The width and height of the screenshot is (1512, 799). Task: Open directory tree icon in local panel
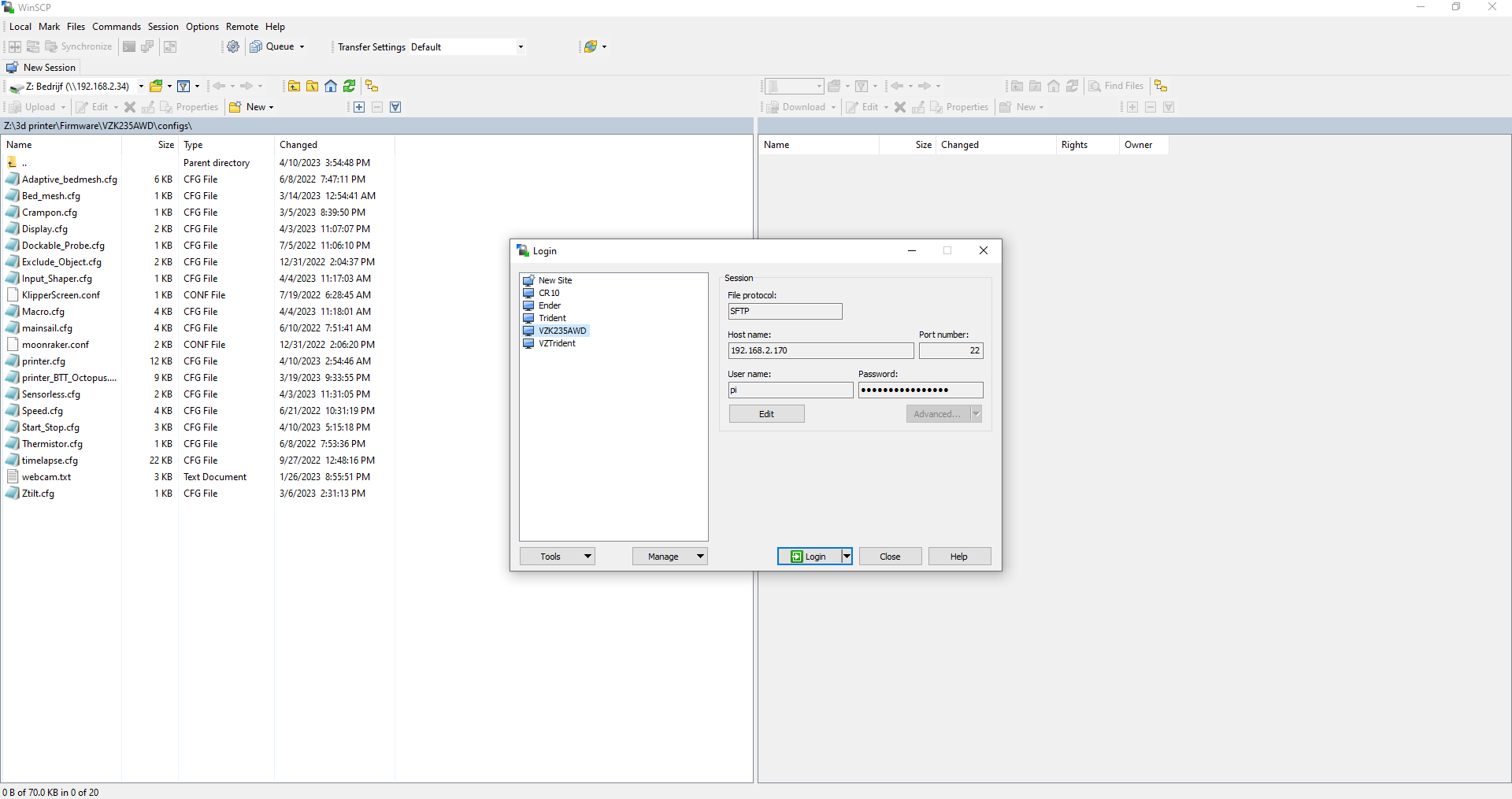tap(371, 87)
